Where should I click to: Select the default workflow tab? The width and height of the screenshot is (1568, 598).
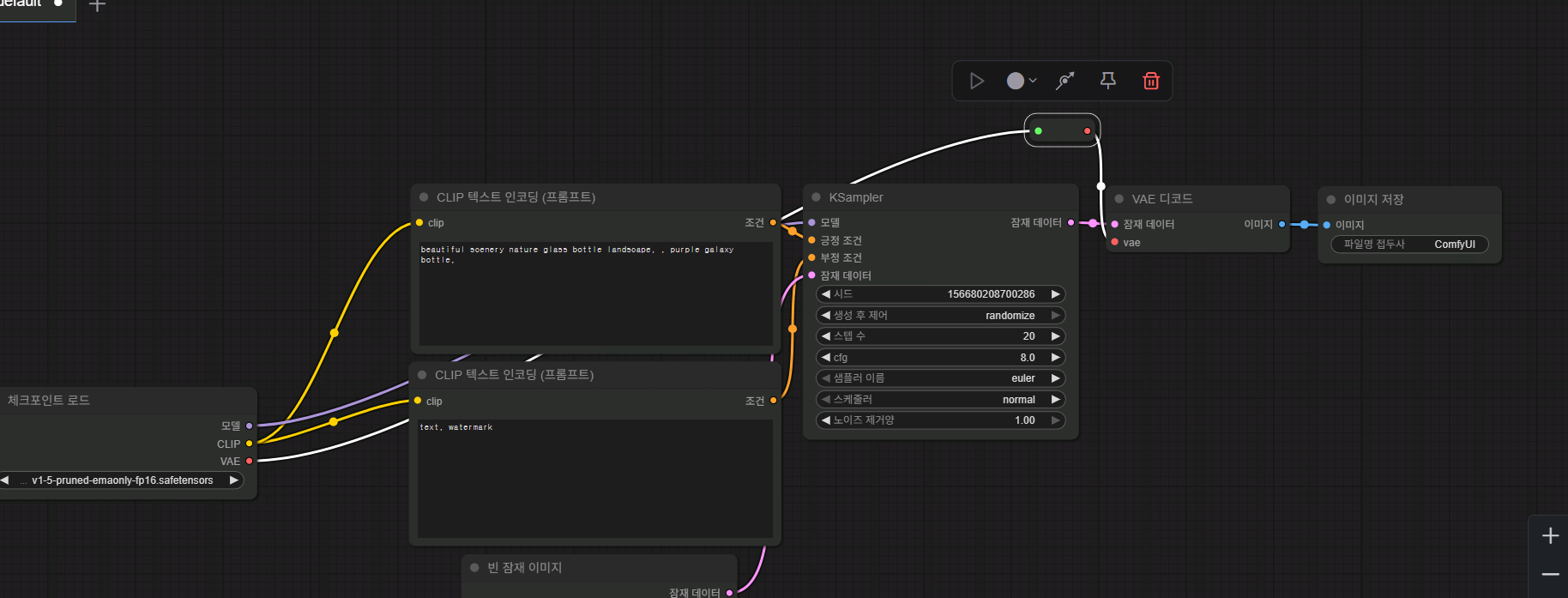pyautogui.click(x=26, y=5)
